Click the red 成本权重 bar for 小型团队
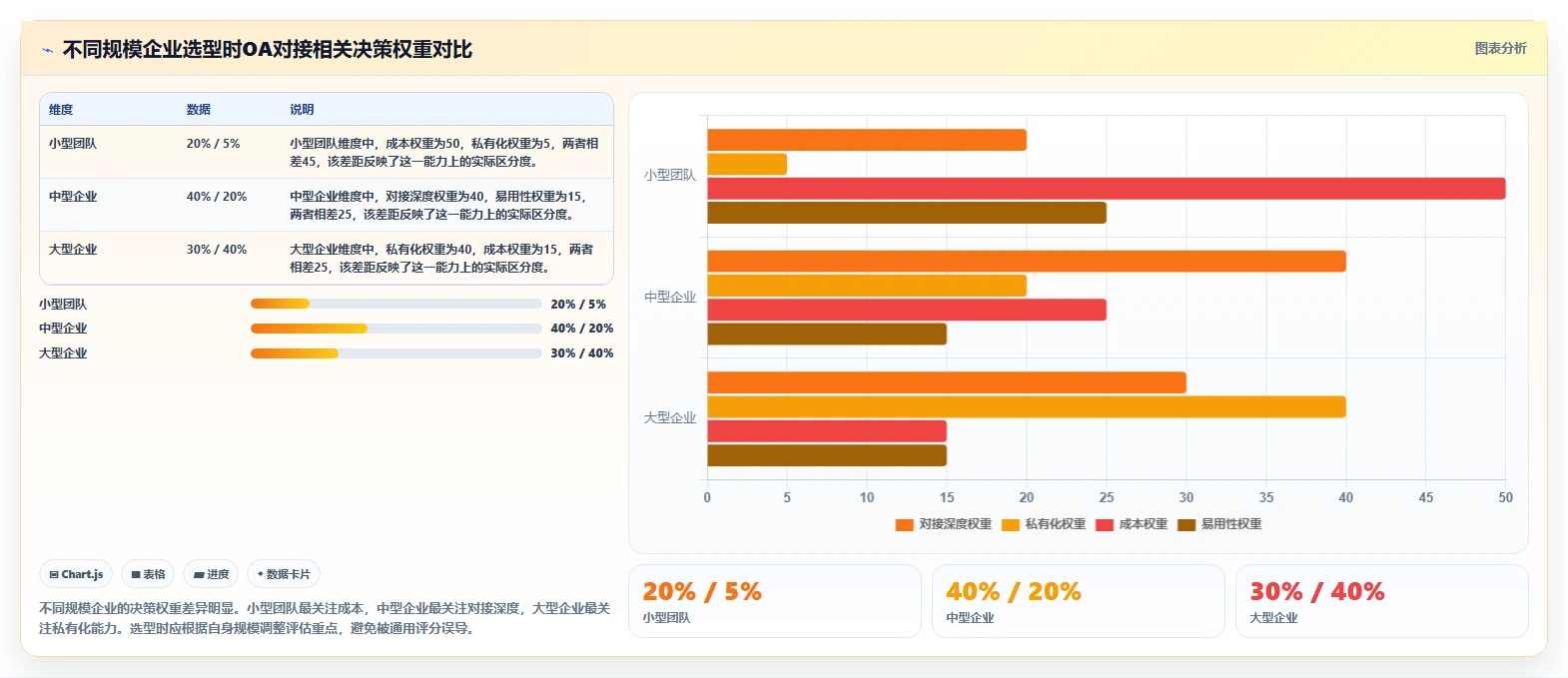Viewport: 1568px width, 678px height. (1106, 189)
